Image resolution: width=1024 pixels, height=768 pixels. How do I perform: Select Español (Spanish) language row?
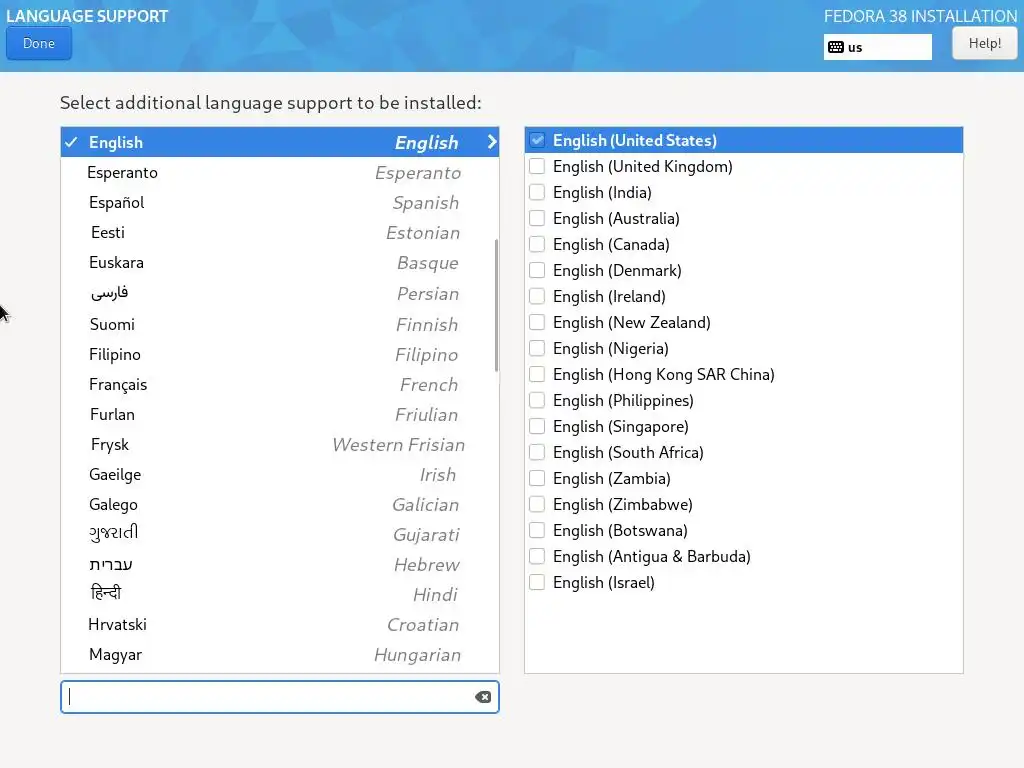pyautogui.click(x=280, y=202)
